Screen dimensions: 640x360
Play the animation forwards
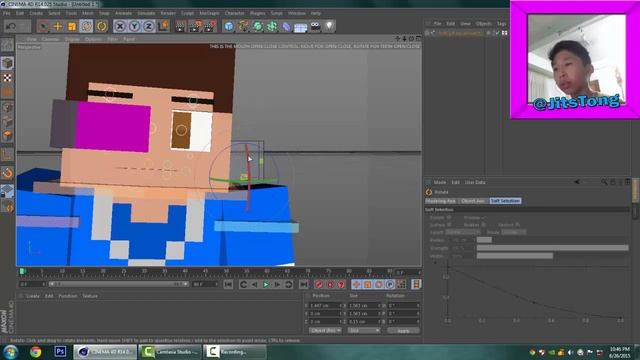[266, 284]
